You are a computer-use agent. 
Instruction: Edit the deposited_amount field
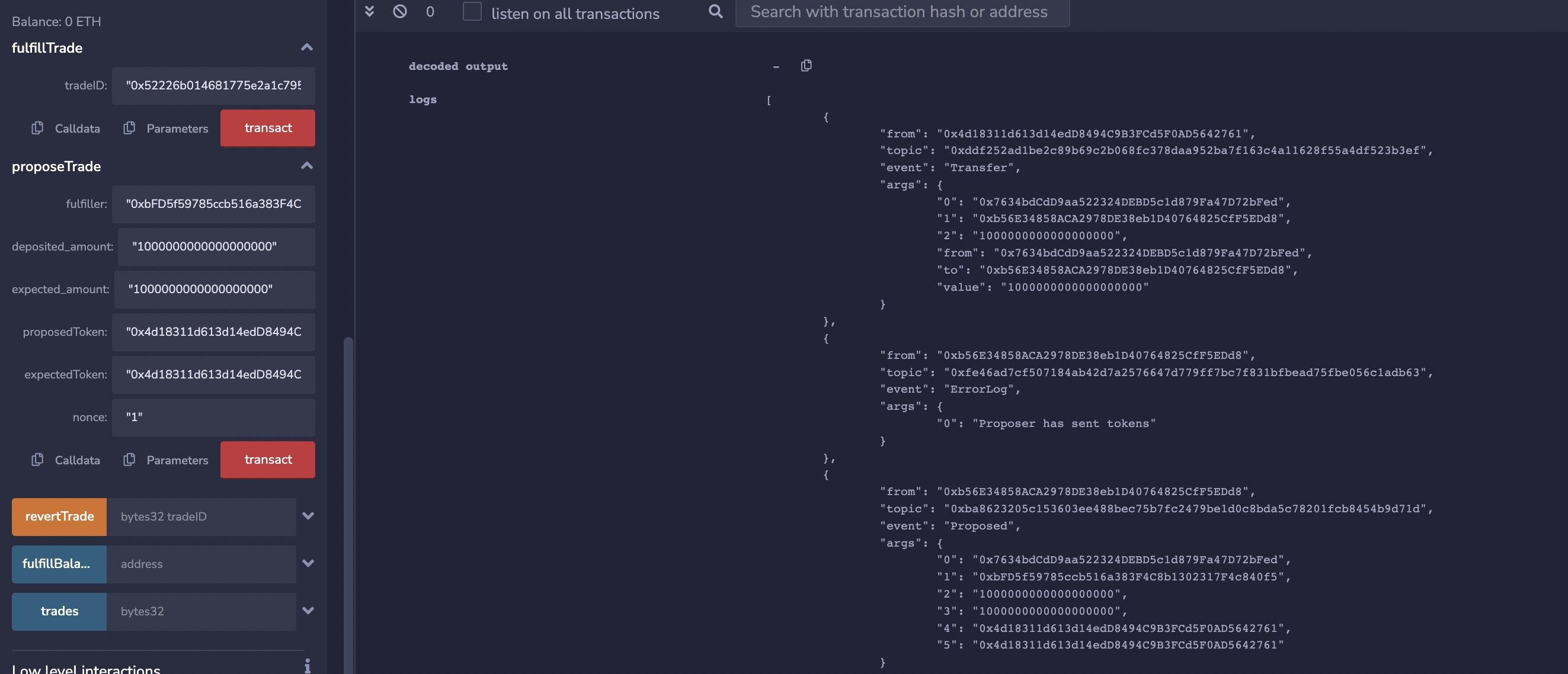coord(216,247)
